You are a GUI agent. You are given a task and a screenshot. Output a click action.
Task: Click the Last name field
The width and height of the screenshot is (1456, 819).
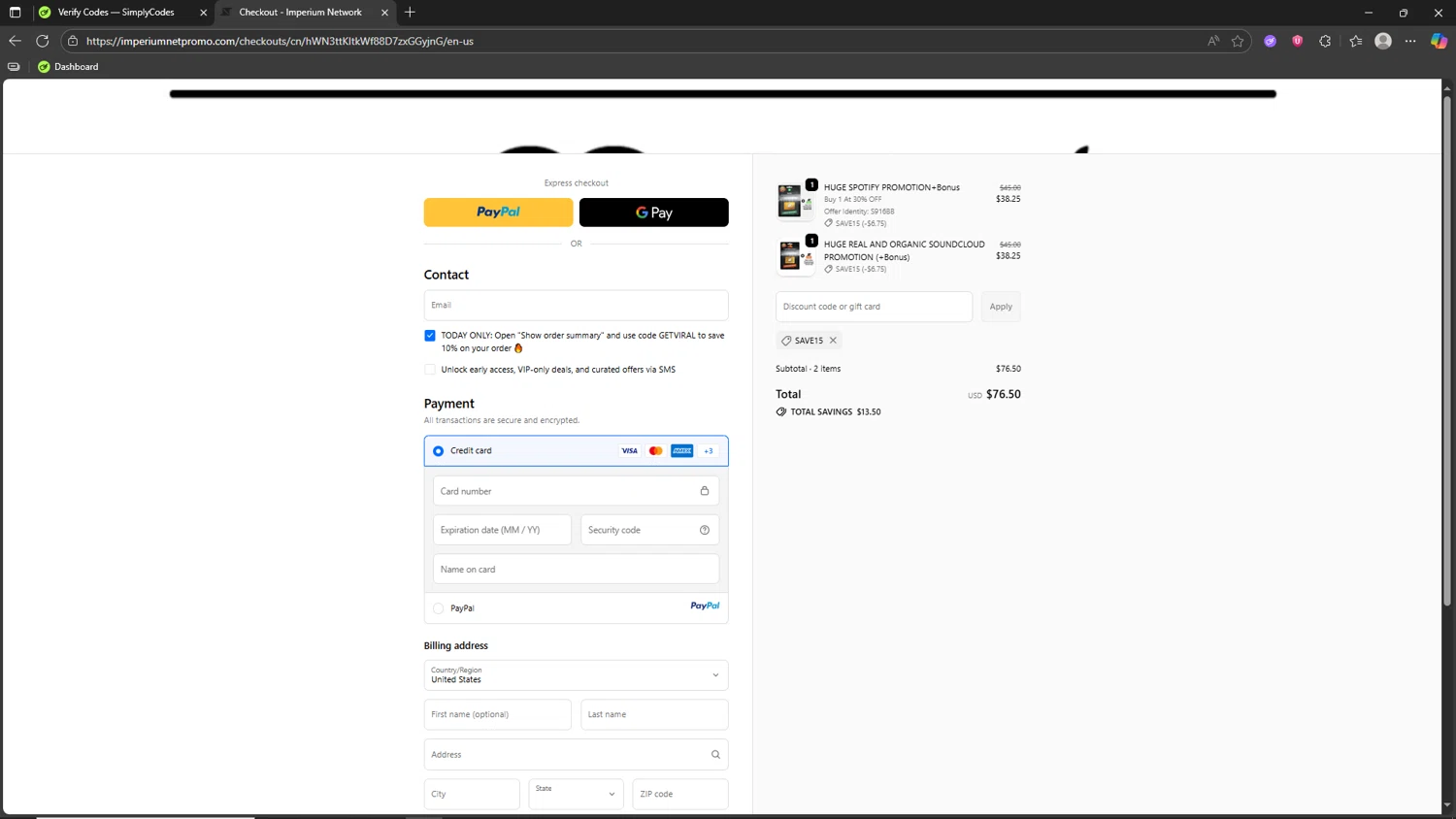click(x=654, y=714)
